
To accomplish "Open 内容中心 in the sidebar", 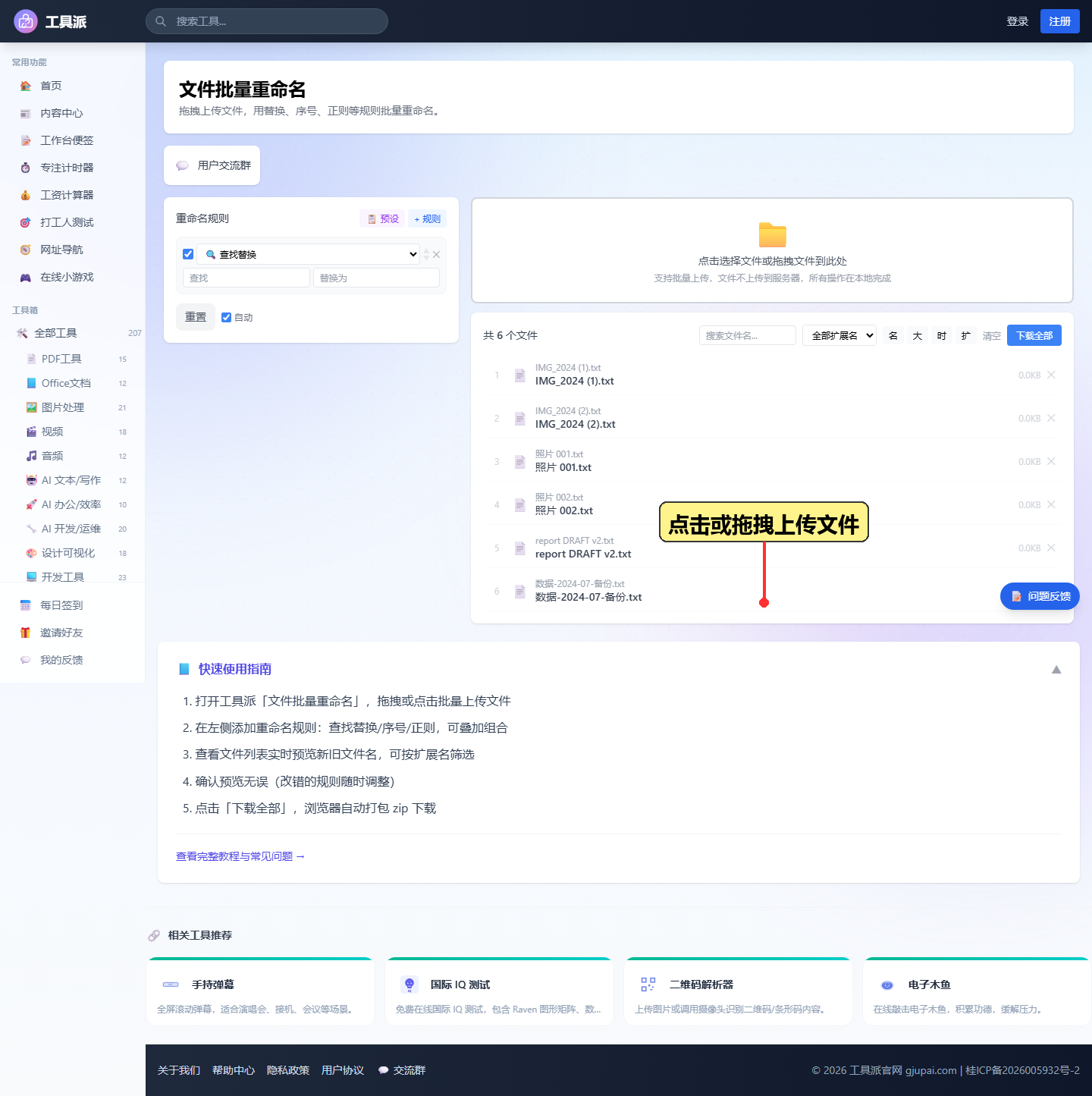I will click(x=72, y=113).
